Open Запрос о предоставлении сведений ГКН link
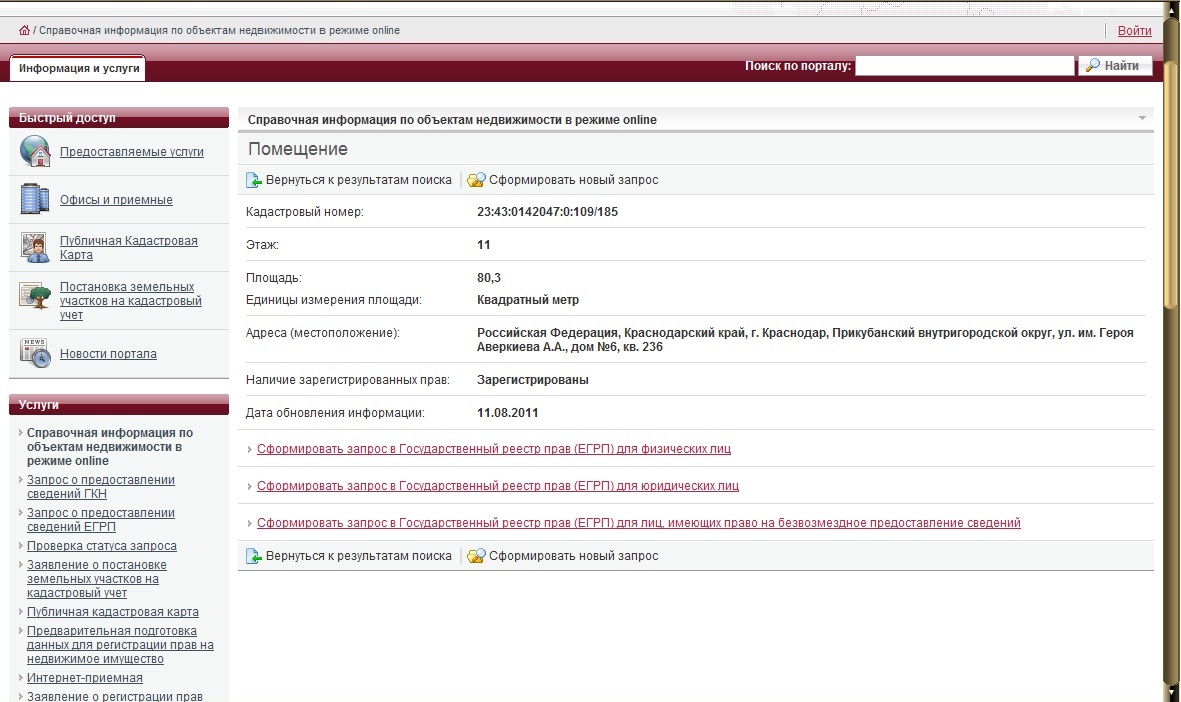The height and width of the screenshot is (702, 1181). pos(100,487)
